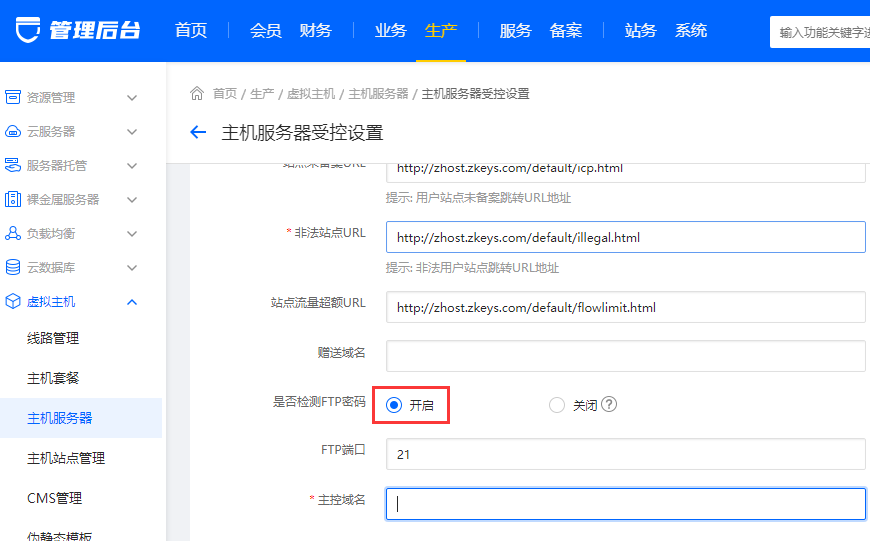The image size is (870, 541).
Task: Click the 云服务器 cloud icon
Action: click(x=13, y=132)
